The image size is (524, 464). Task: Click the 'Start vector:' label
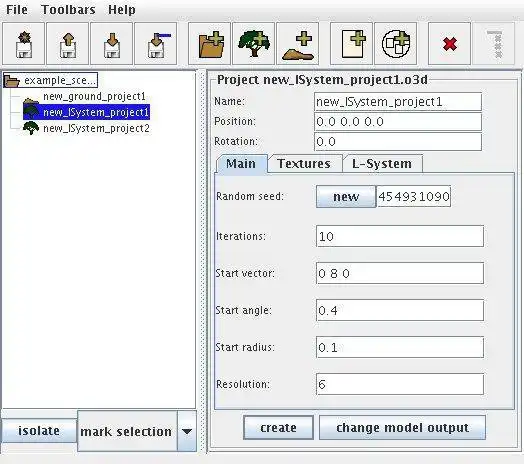click(245, 273)
